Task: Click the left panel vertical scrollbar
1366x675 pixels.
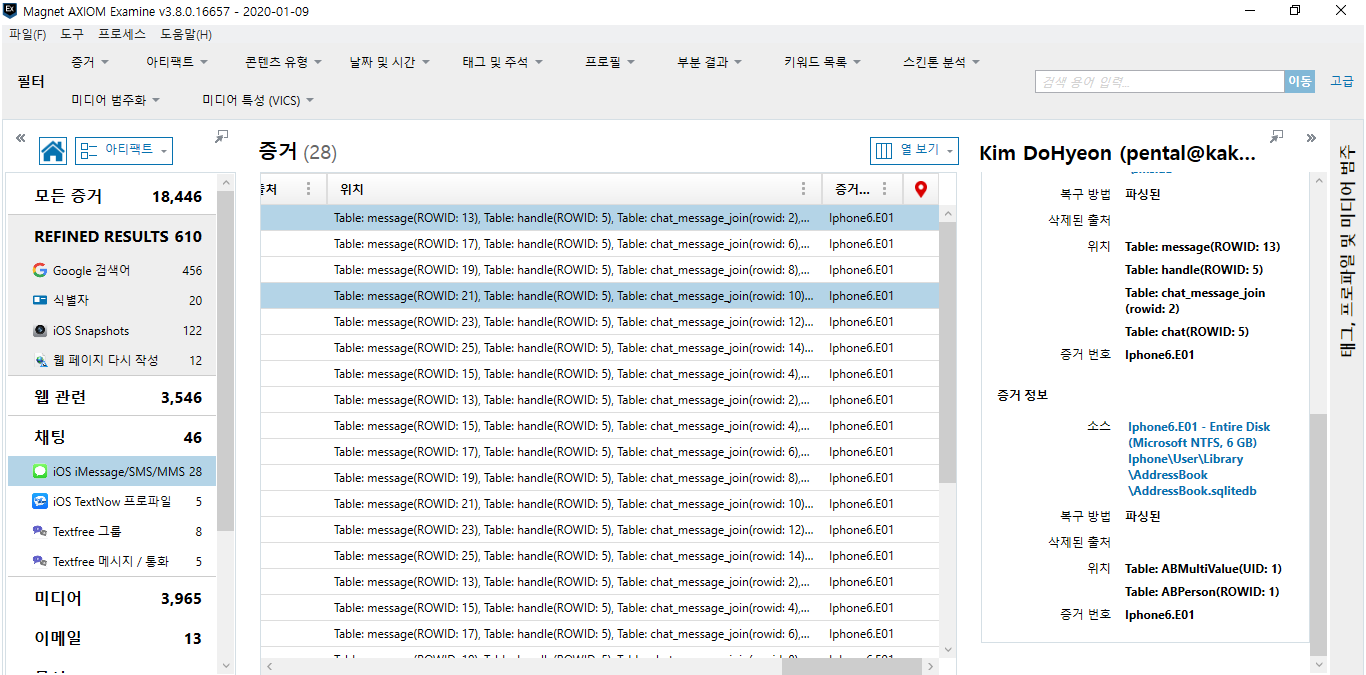Action: (x=225, y=360)
